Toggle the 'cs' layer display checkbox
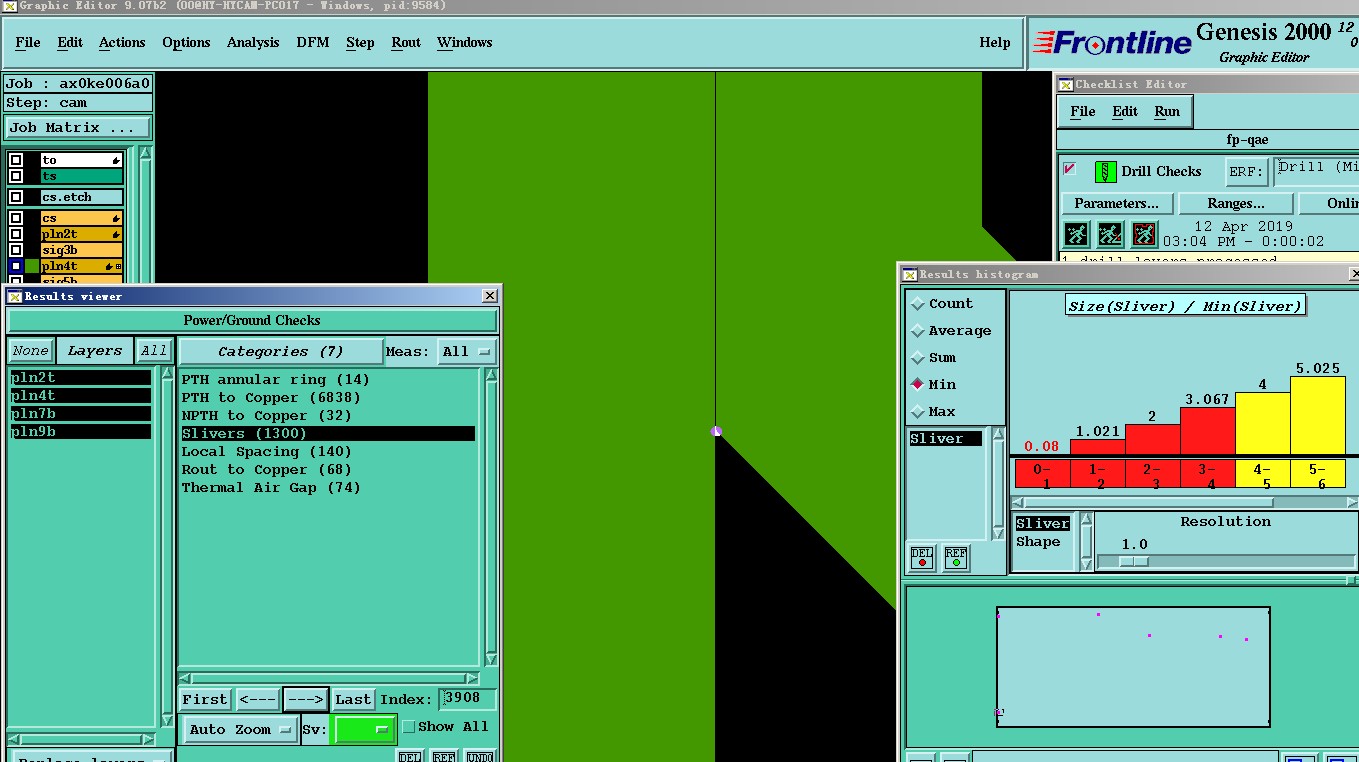This screenshot has width=1359, height=762. [16, 218]
